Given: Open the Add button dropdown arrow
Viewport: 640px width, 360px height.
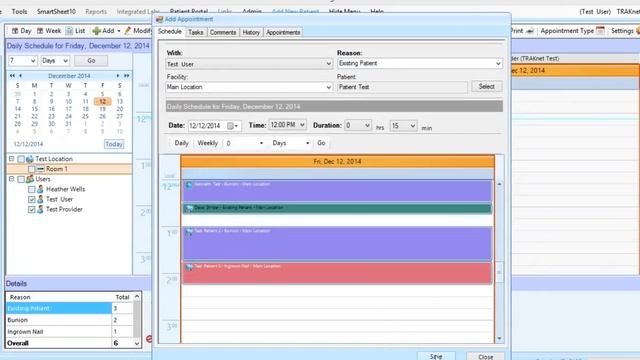Looking at the screenshot, I should point(119,31).
